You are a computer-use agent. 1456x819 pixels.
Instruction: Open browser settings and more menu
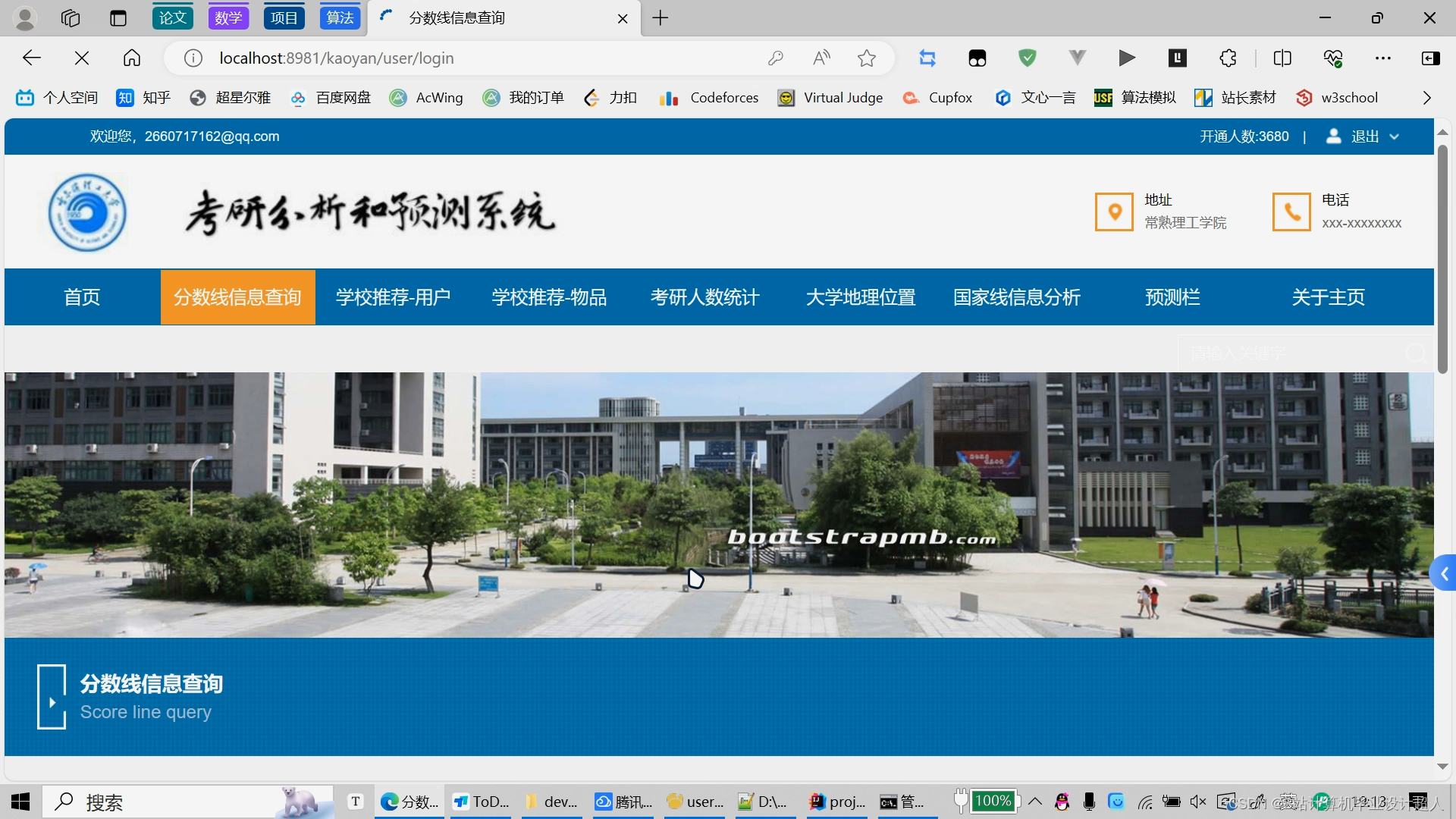pyautogui.click(x=1383, y=58)
